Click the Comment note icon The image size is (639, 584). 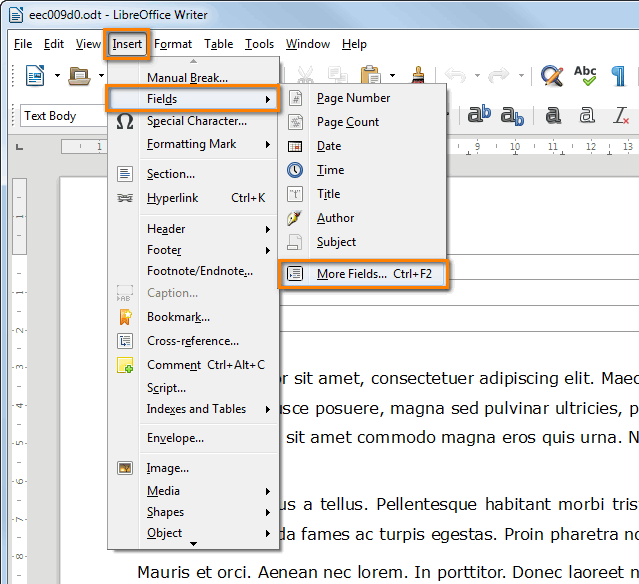coord(125,365)
